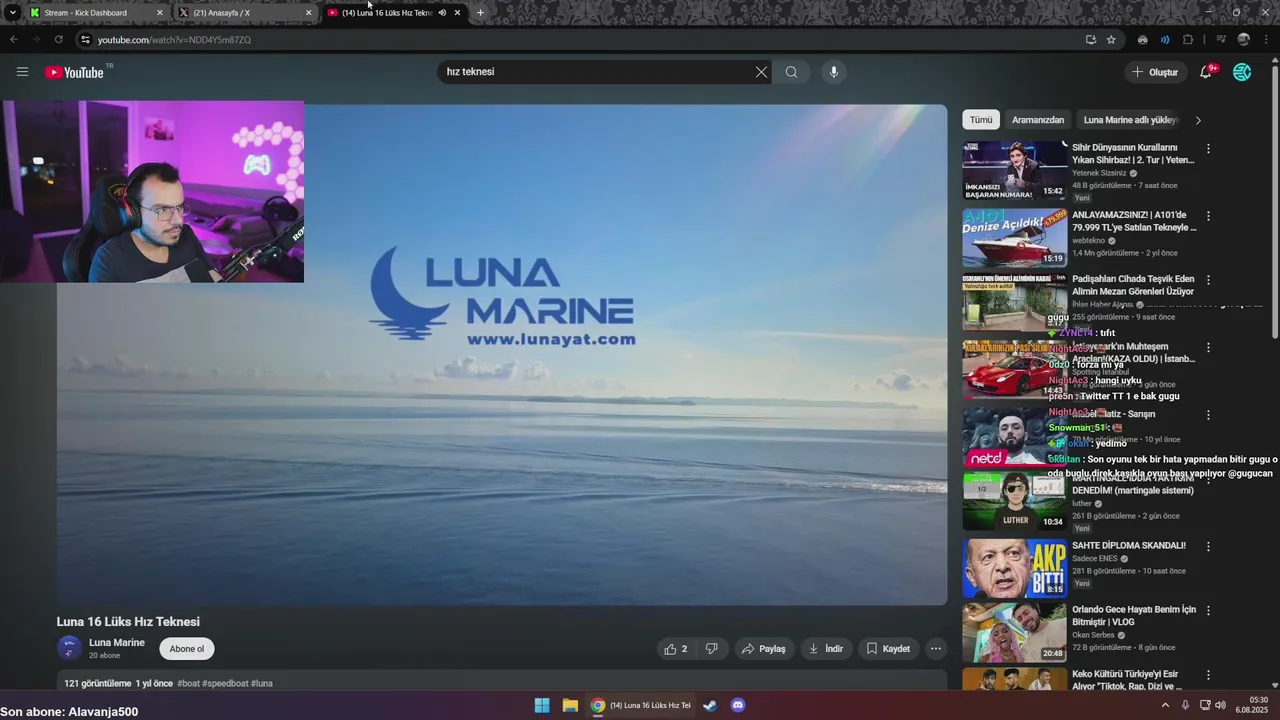
Task: Mute the audio-playing Luna tab speaker icon
Action: [442, 13]
